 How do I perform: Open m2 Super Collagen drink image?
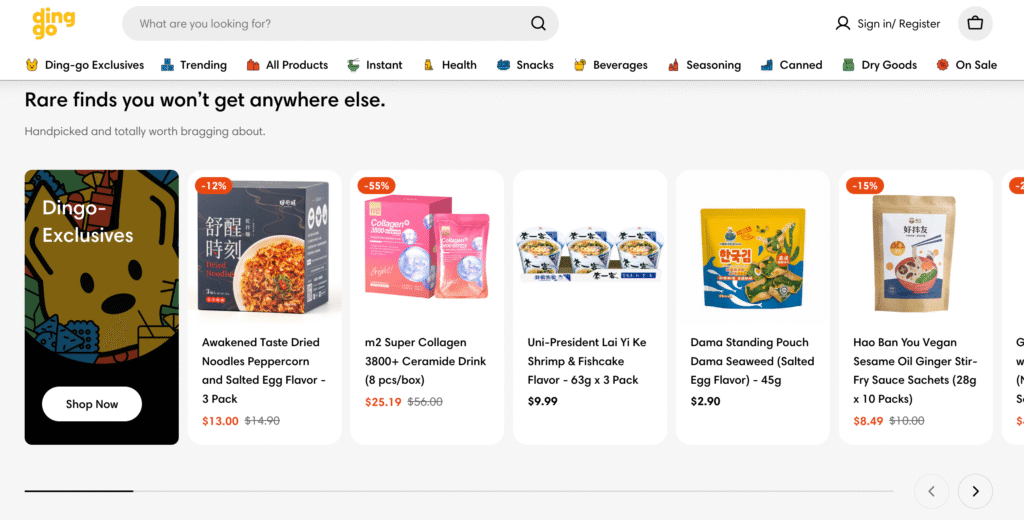click(427, 246)
